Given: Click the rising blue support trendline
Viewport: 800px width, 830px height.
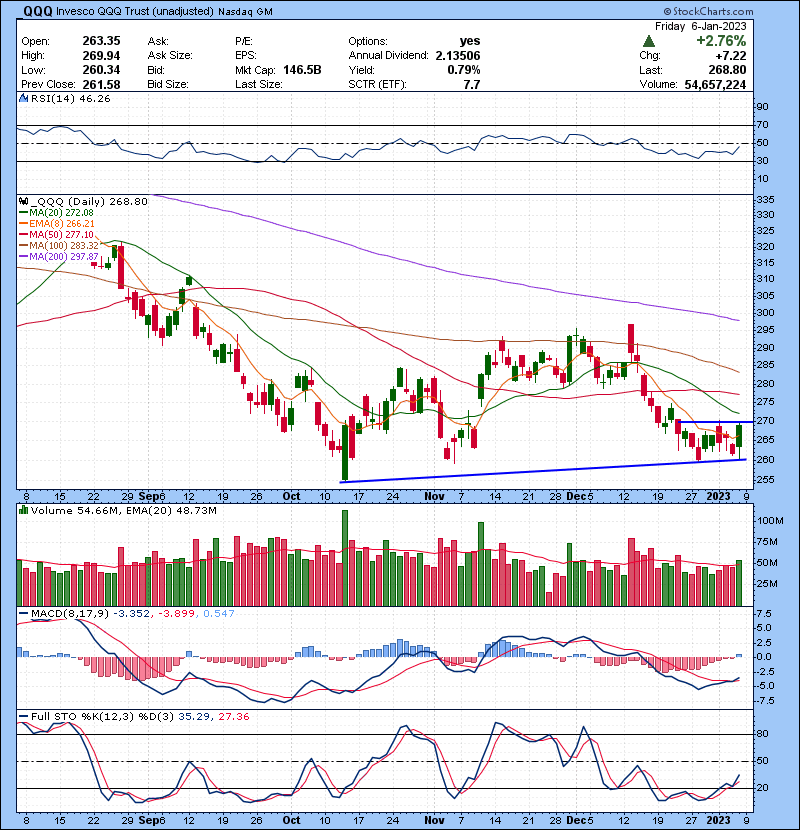Looking at the screenshot, I should 543,471.
